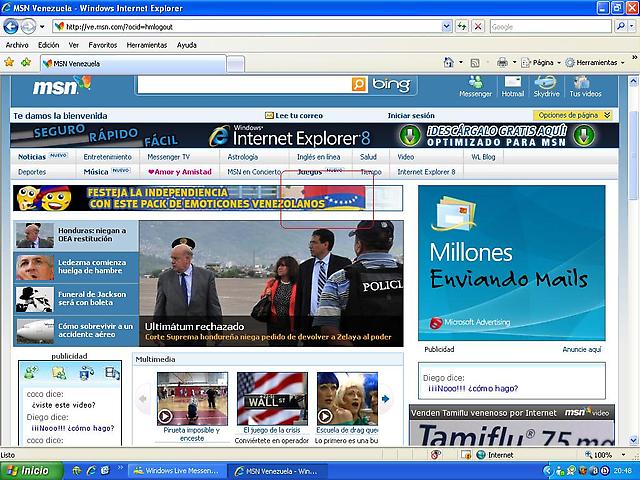The image size is (640, 480).
Task: Click the printer icon in command bar
Action: click(502, 62)
